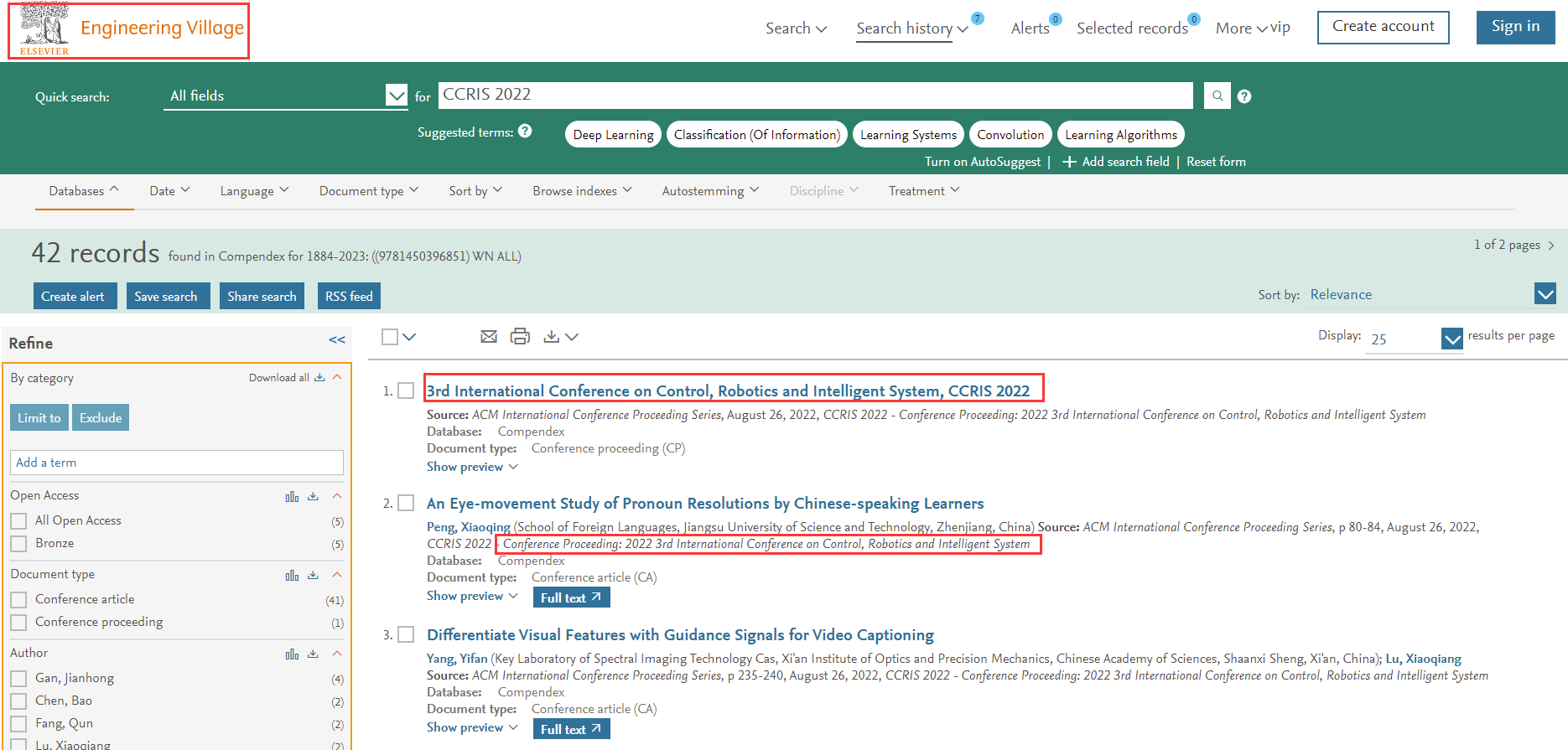Collapse the By category panel
This screenshot has height=750, width=1568.
337,377
